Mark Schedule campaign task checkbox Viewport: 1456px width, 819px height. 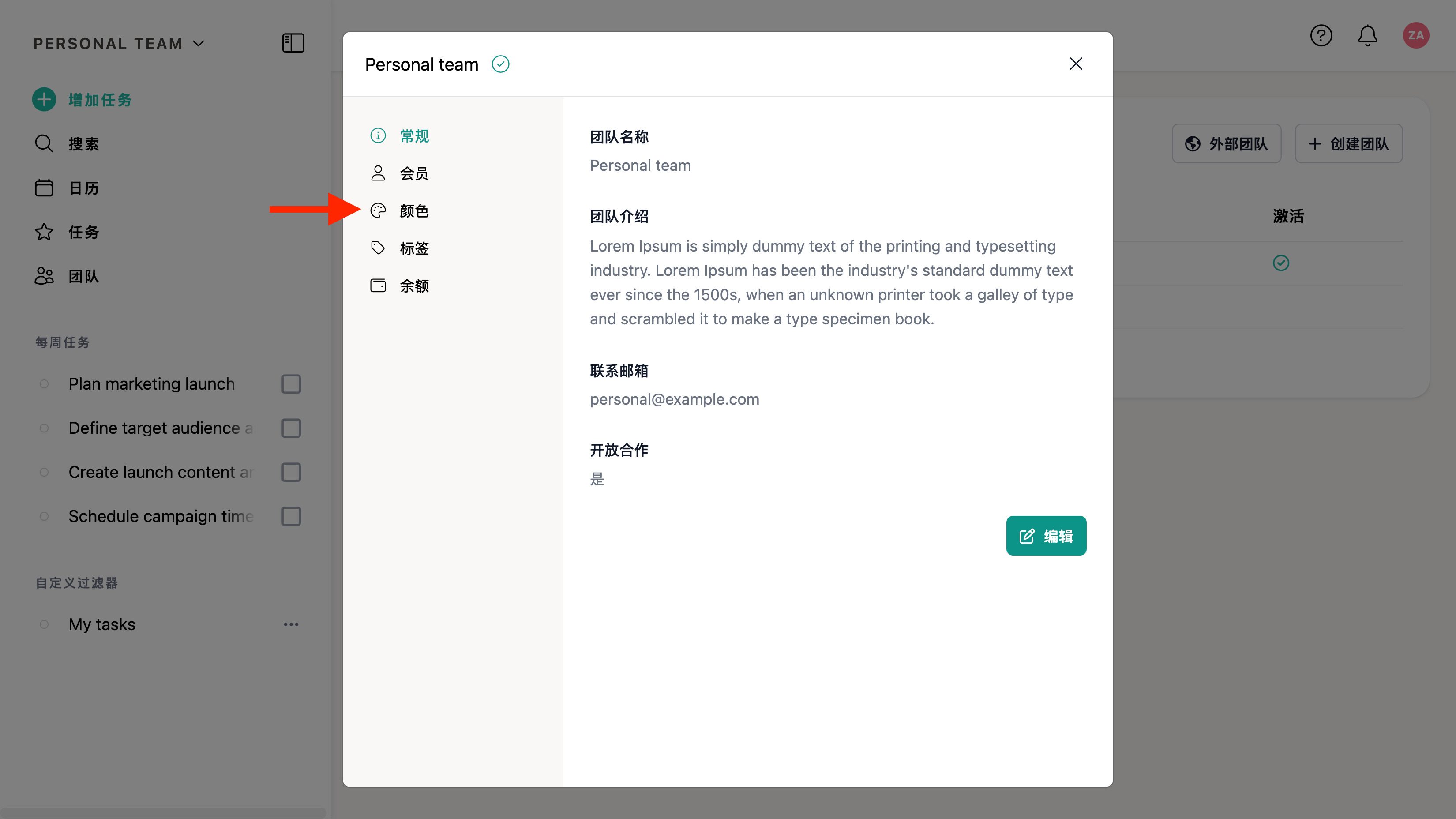point(291,516)
